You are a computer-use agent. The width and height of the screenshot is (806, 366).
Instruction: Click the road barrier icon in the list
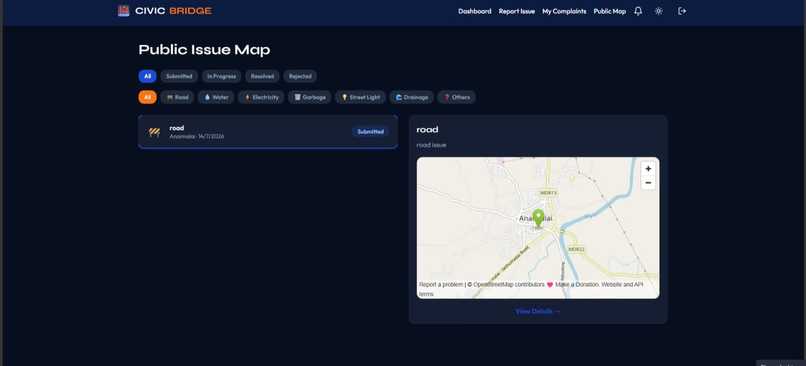coord(154,132)
